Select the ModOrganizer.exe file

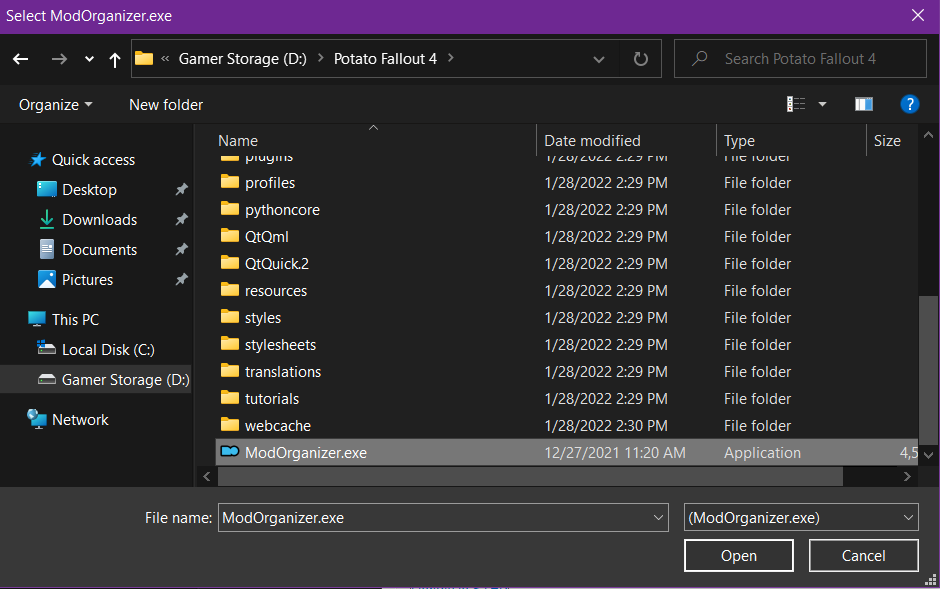pyautogui.click(x=566, y=452)
